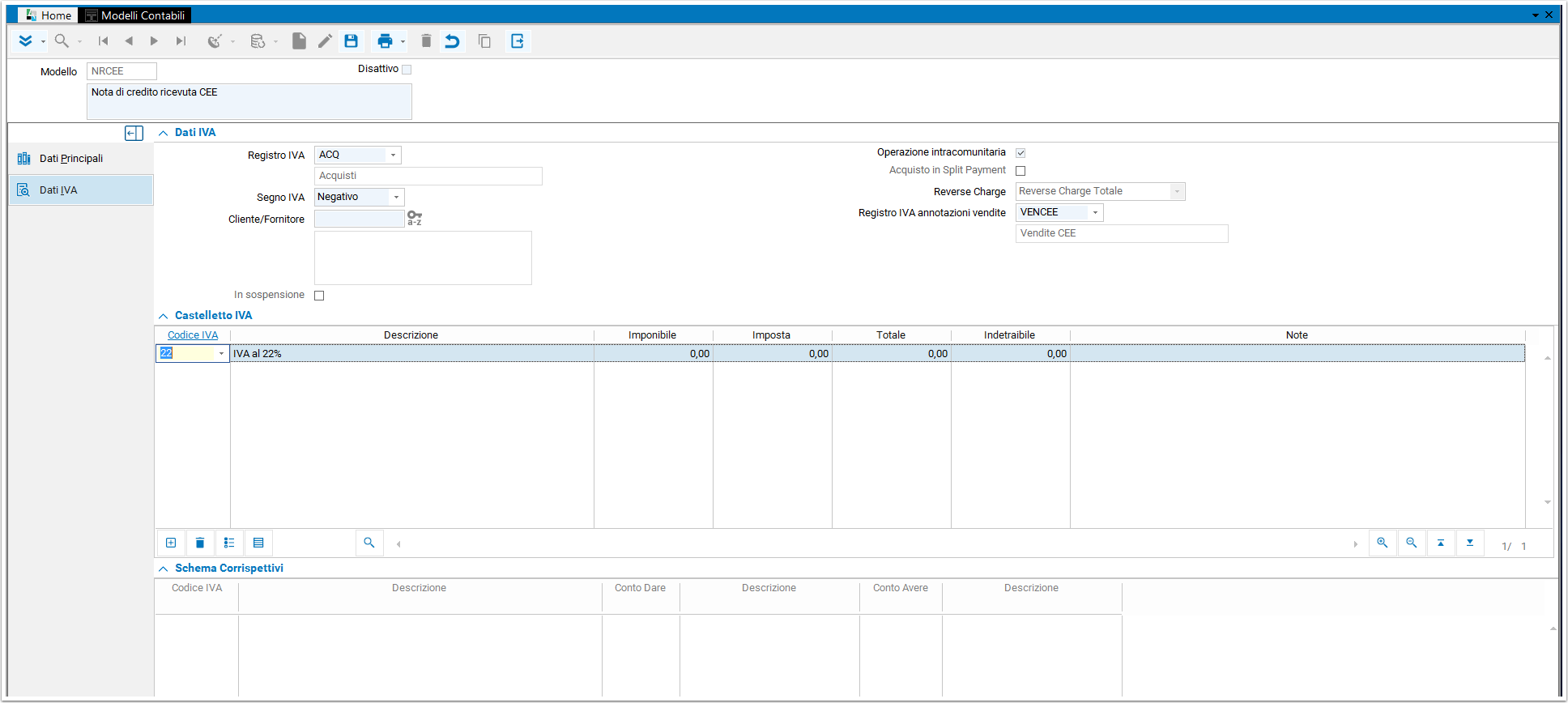Click the Imposta column header

coord(772,335)
